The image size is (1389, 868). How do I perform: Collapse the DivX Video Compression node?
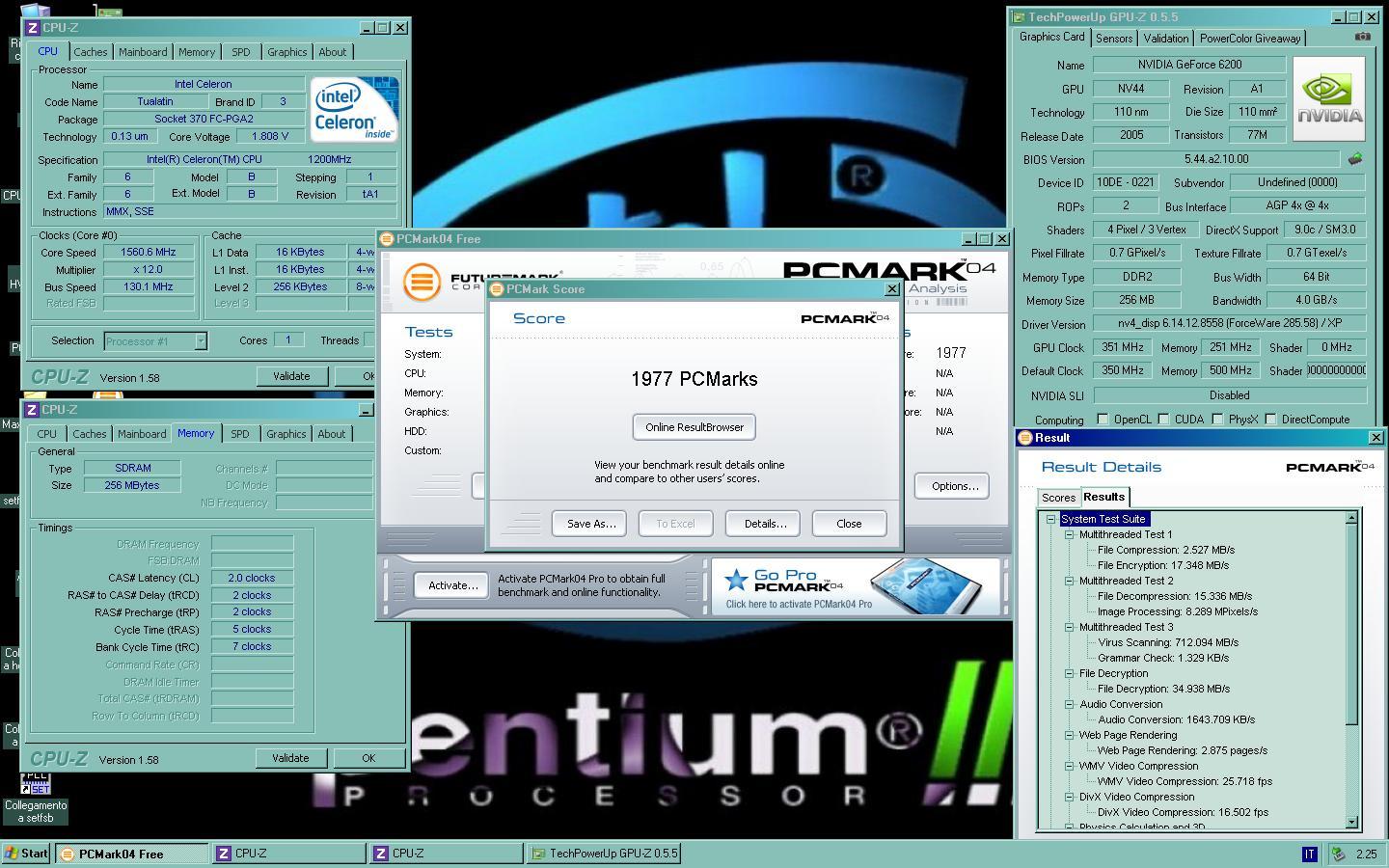[x=1070, y=797]
